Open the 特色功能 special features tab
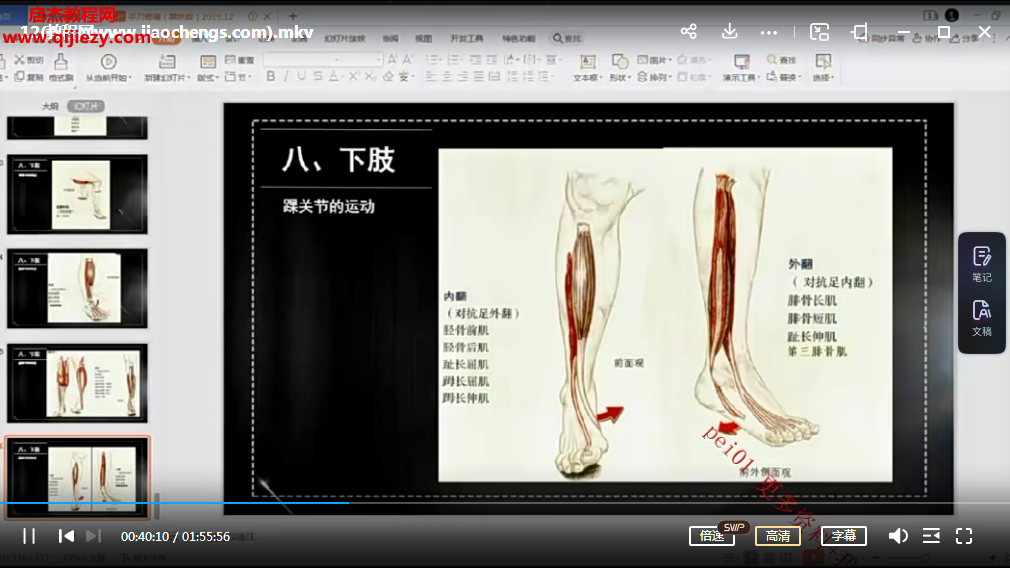 click(x=519, y=39)
